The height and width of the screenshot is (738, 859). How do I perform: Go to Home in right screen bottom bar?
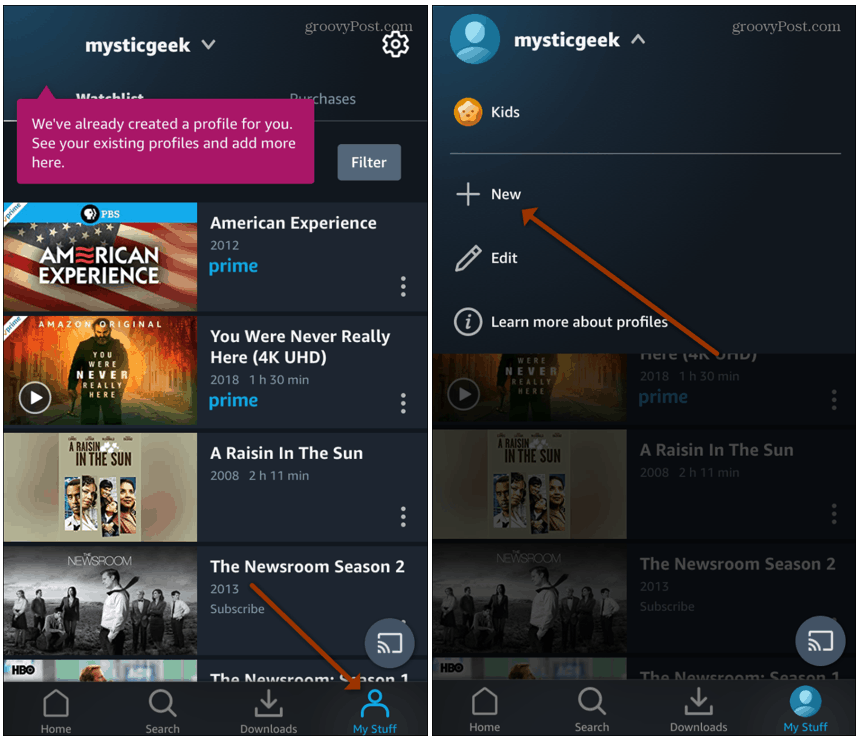coord(485,710)
